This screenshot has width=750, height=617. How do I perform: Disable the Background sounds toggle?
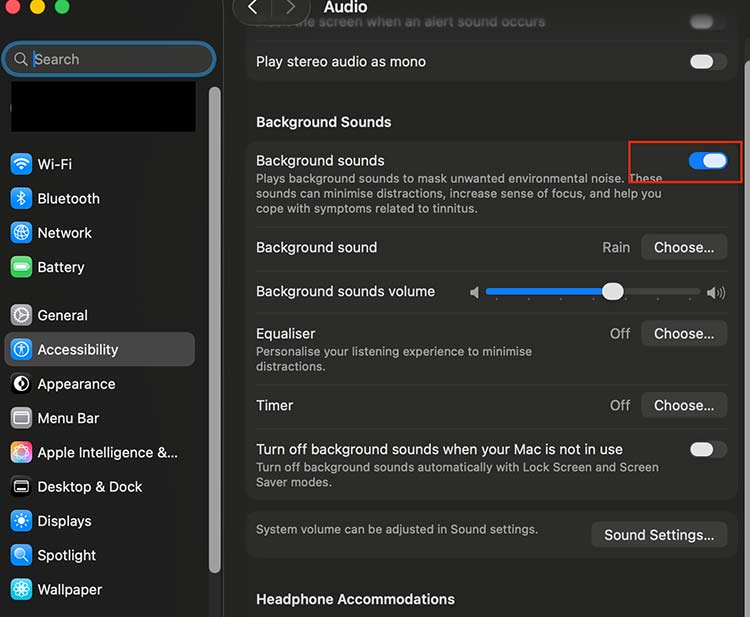(708, 161)
